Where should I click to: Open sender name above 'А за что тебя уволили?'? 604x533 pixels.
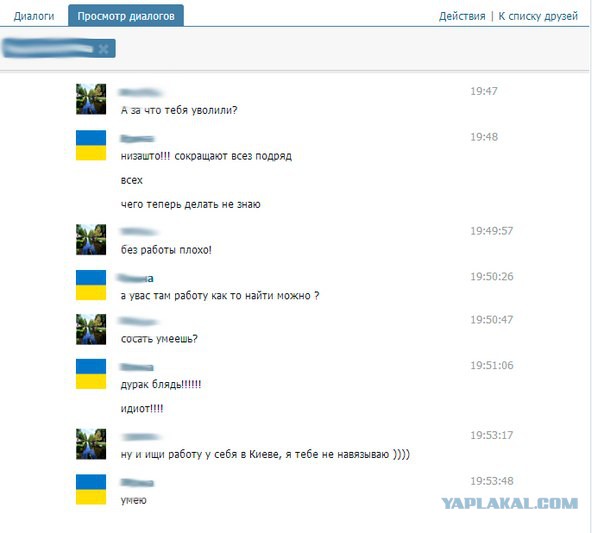tap(140, 92)
